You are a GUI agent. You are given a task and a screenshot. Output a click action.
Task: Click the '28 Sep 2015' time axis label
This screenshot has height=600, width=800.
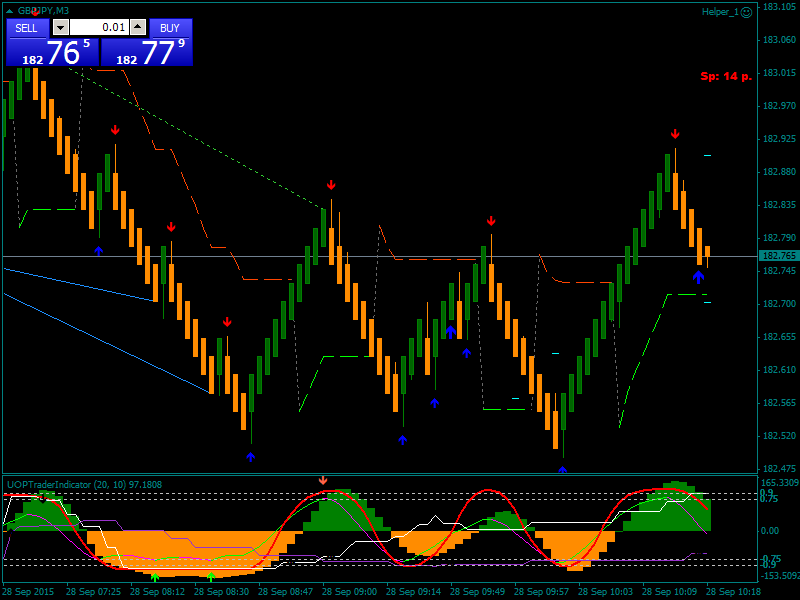(x=29, y=592)
